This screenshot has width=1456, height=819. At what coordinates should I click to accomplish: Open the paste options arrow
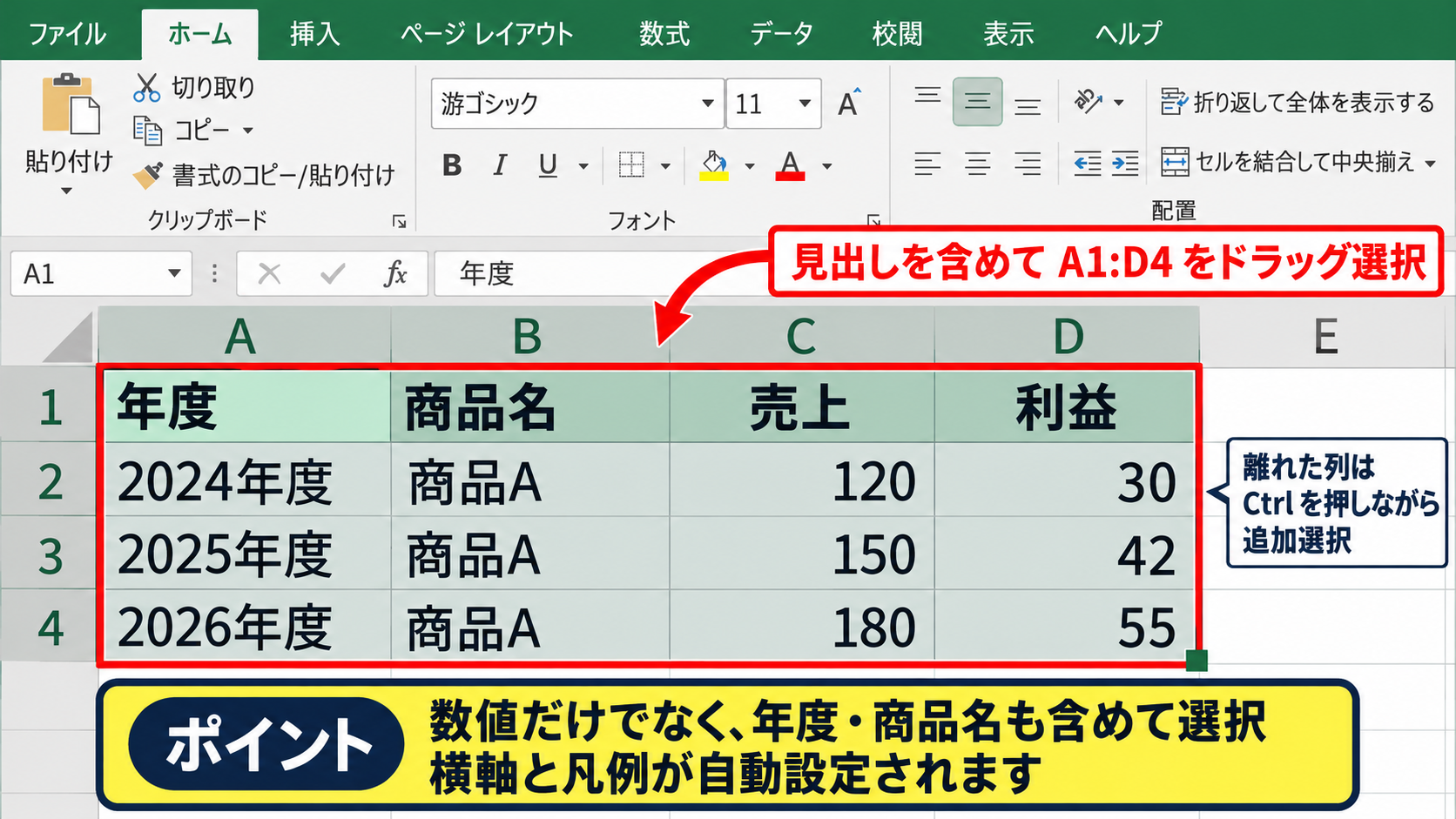click(67, 190)
